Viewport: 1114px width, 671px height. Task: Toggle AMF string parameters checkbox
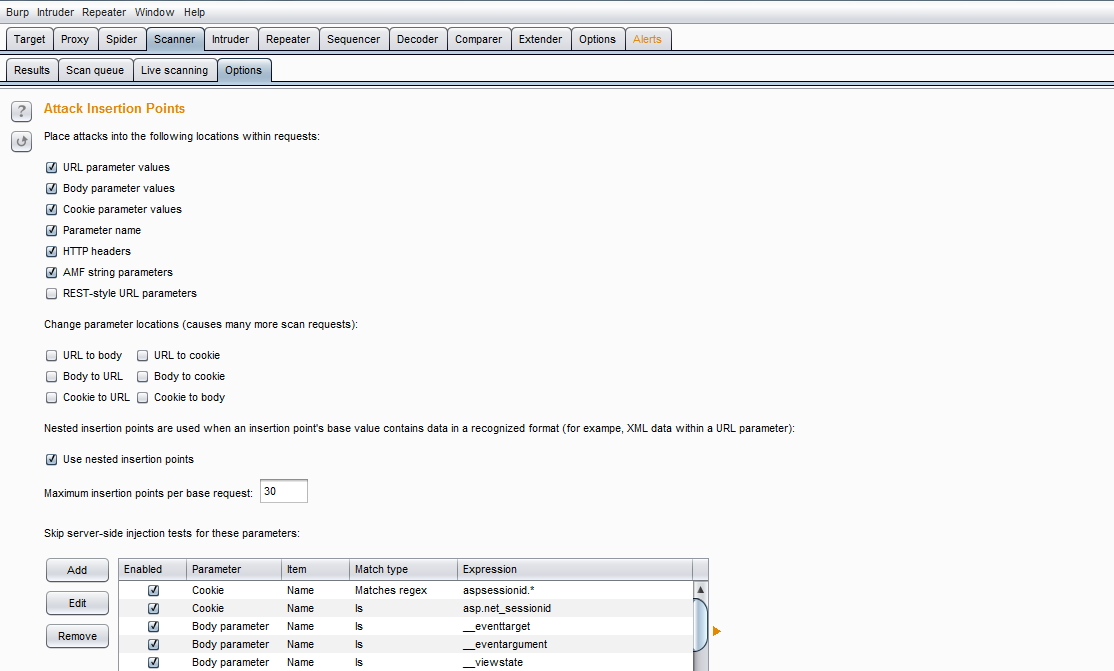coord(51,272)
